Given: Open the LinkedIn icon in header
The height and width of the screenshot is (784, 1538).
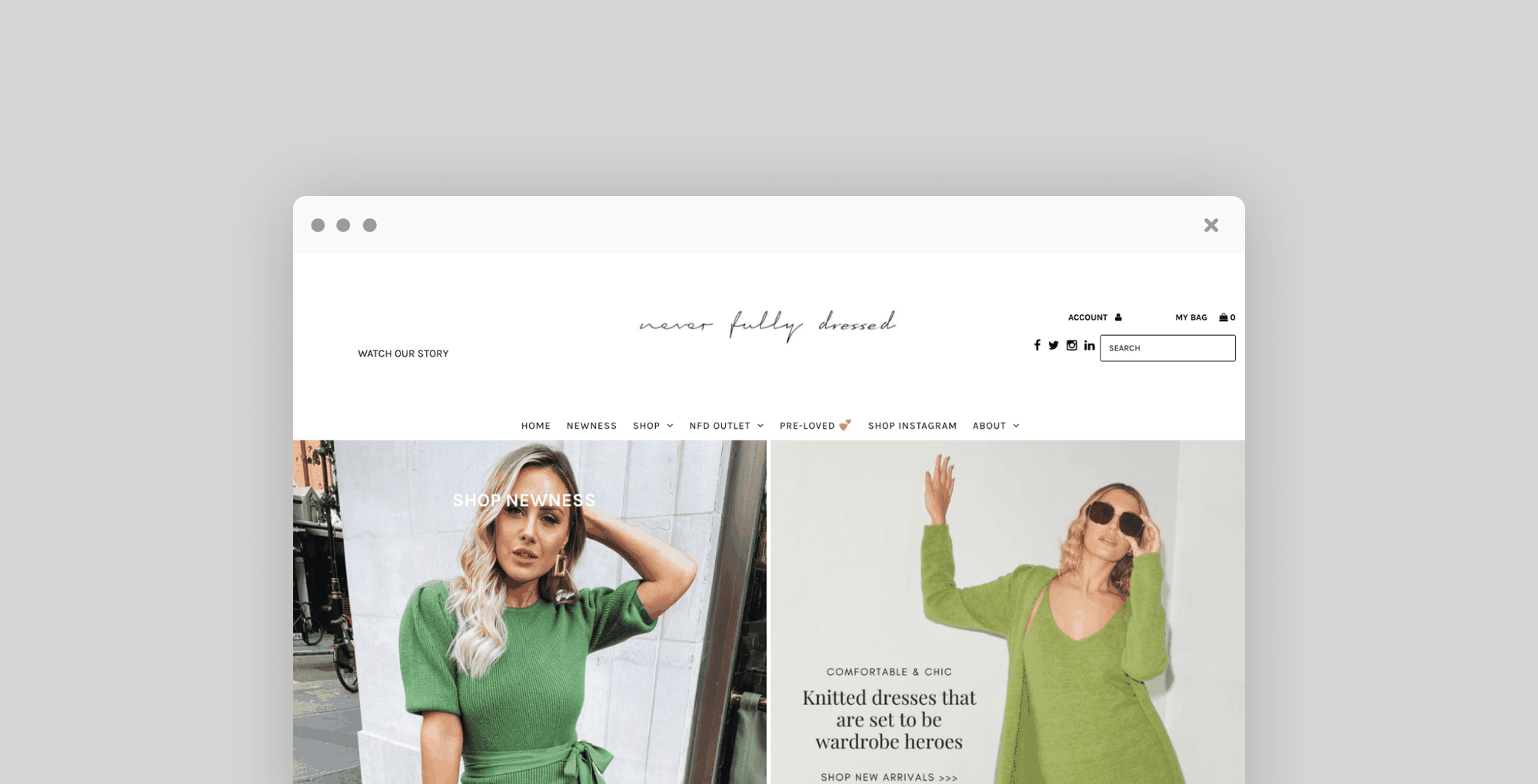Looking at the screenshot, I should 1090,346.
